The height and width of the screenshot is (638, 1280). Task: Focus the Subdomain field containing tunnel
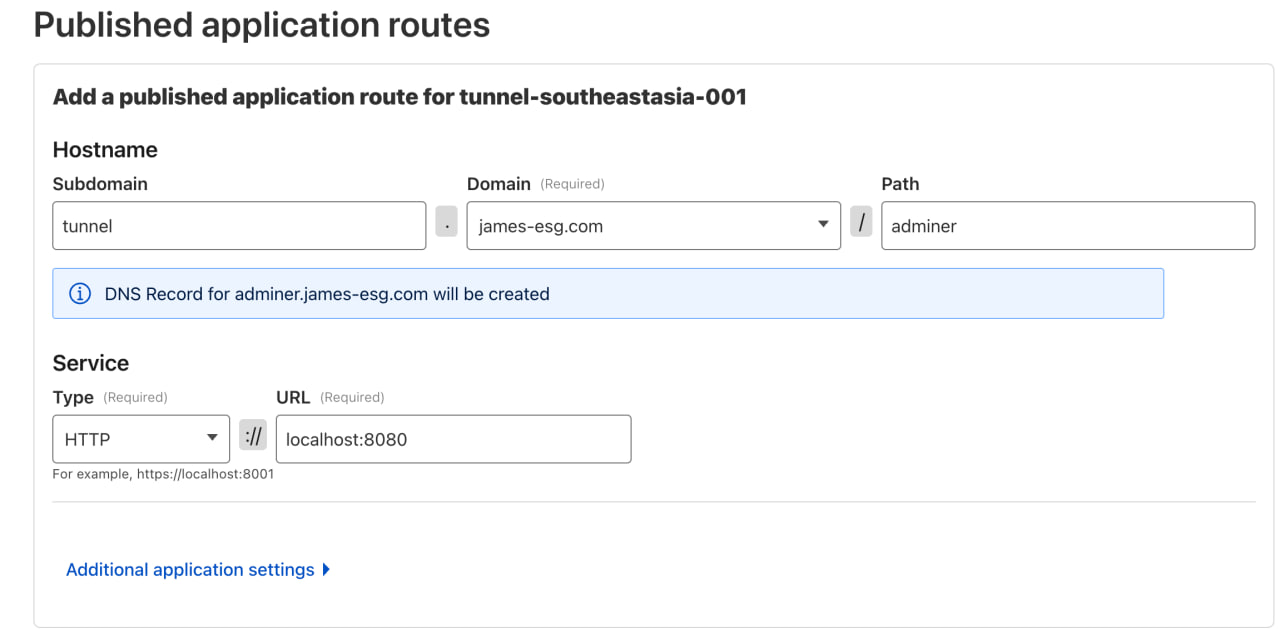239,226
